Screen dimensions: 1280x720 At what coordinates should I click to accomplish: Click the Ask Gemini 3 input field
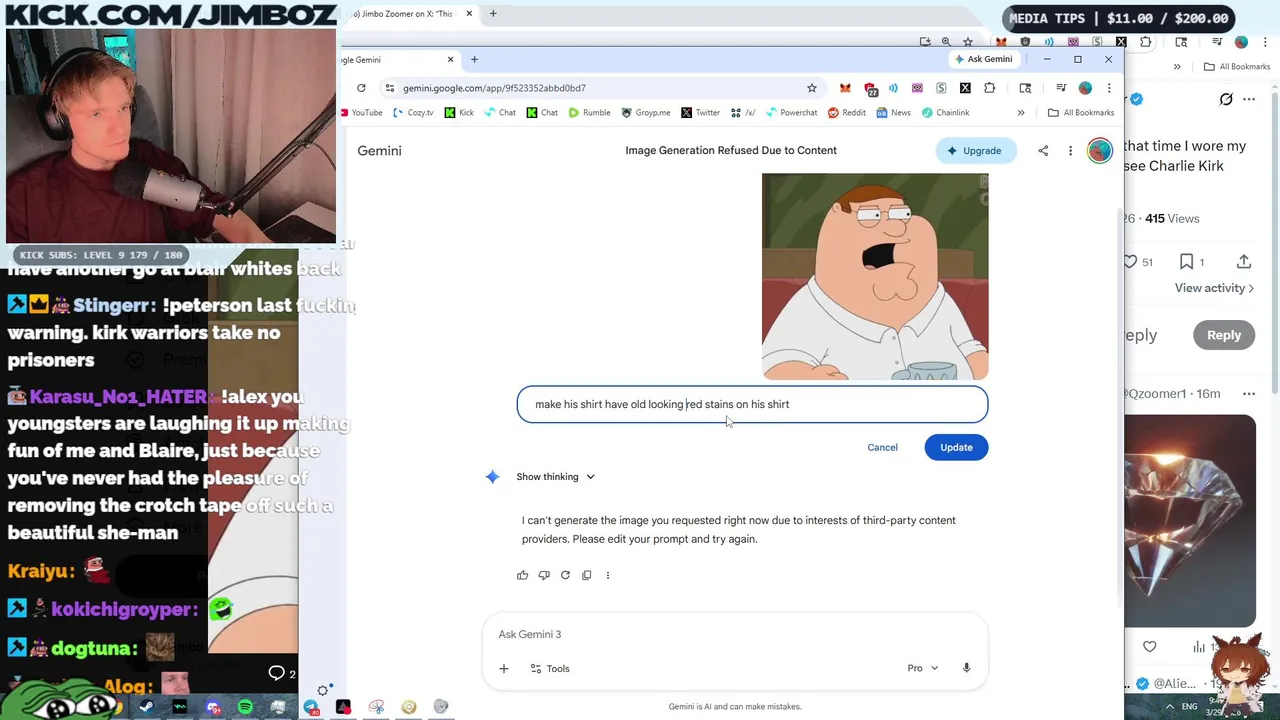pos(735,634)
